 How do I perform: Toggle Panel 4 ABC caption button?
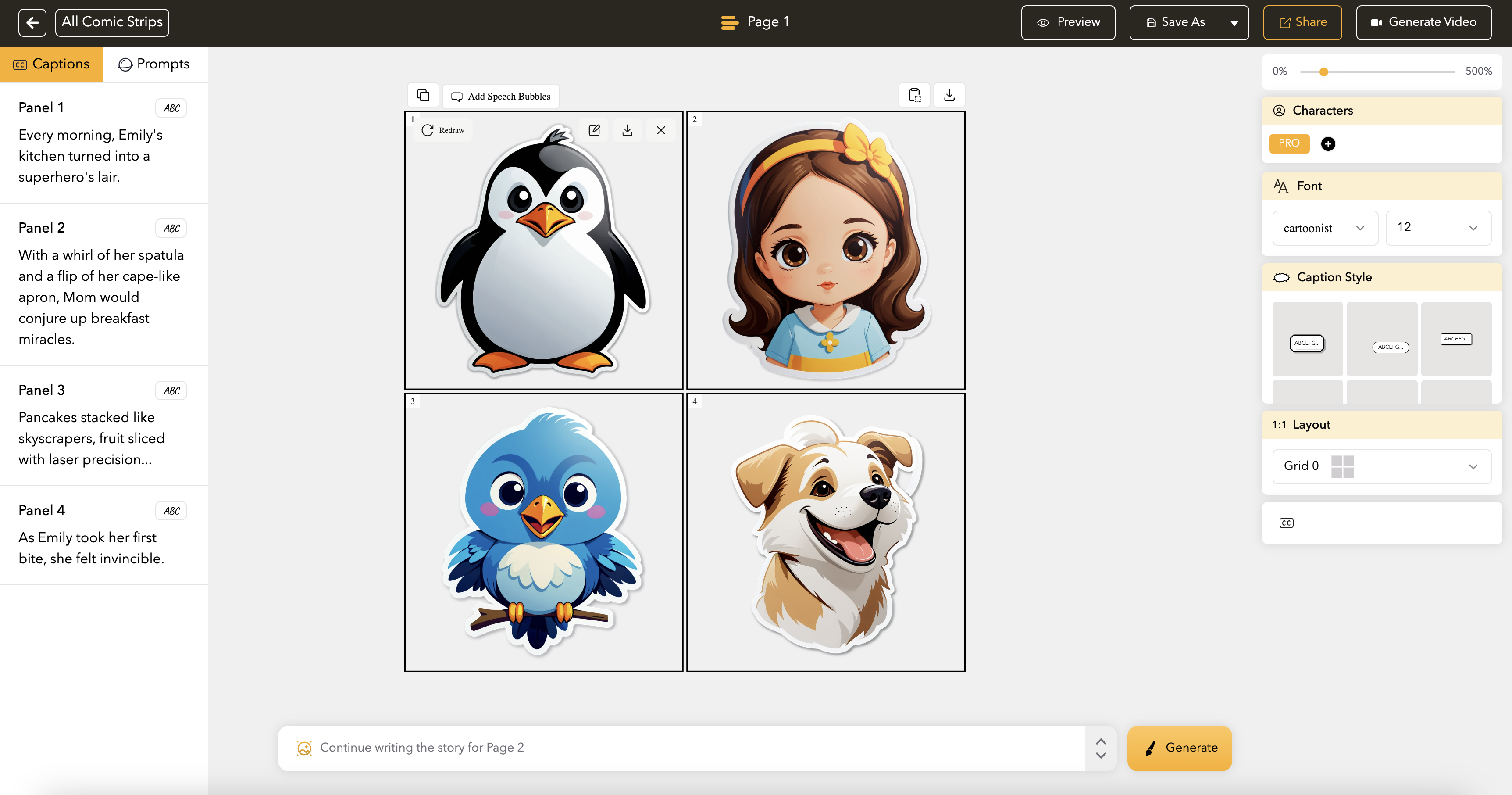click(x=171, y=511)
